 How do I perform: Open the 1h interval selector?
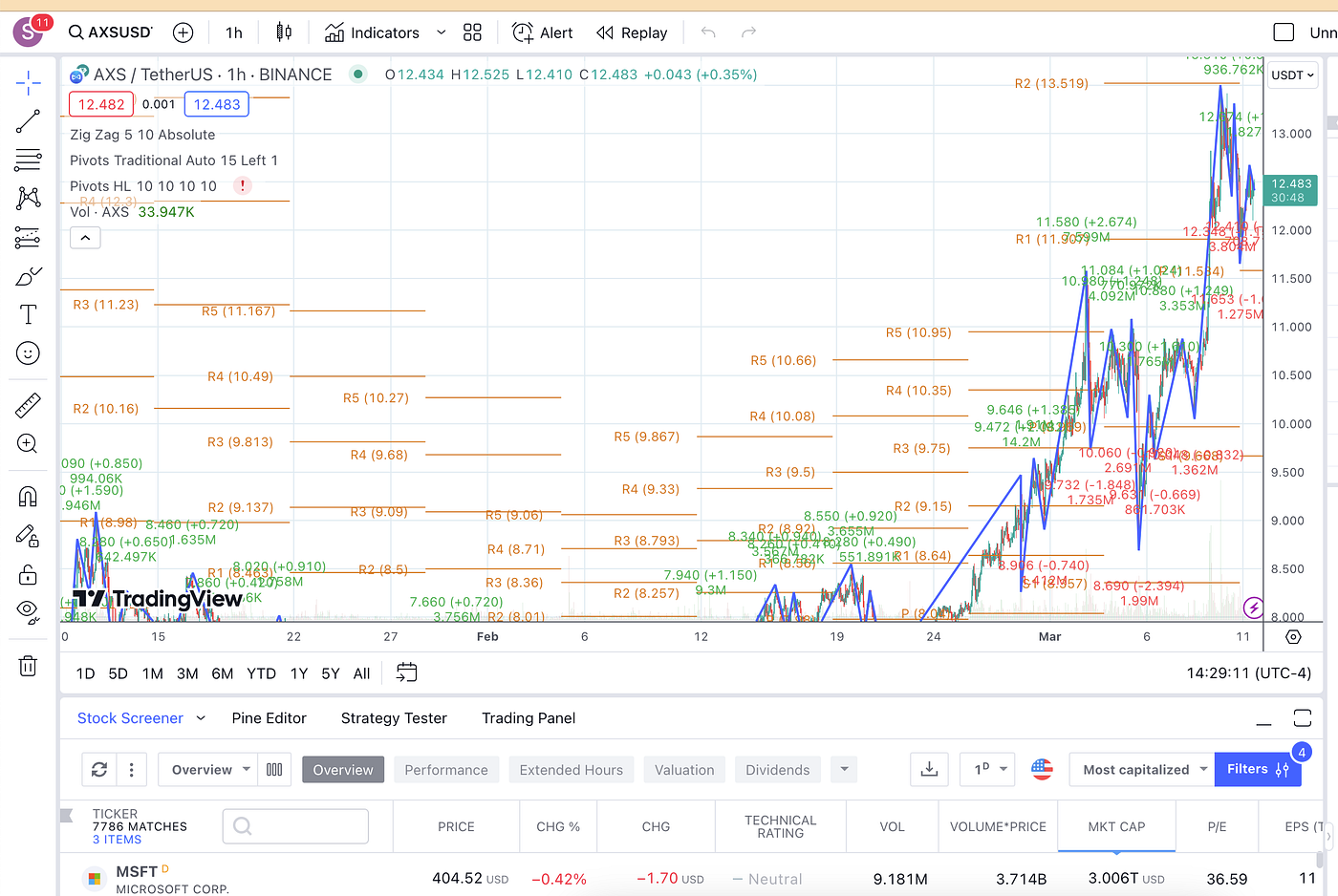click(234, 32)
